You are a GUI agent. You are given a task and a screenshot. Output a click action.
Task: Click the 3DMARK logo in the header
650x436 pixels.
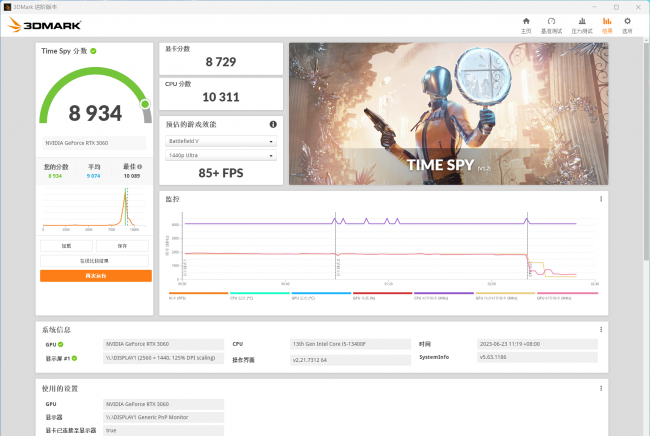(44, 25)
